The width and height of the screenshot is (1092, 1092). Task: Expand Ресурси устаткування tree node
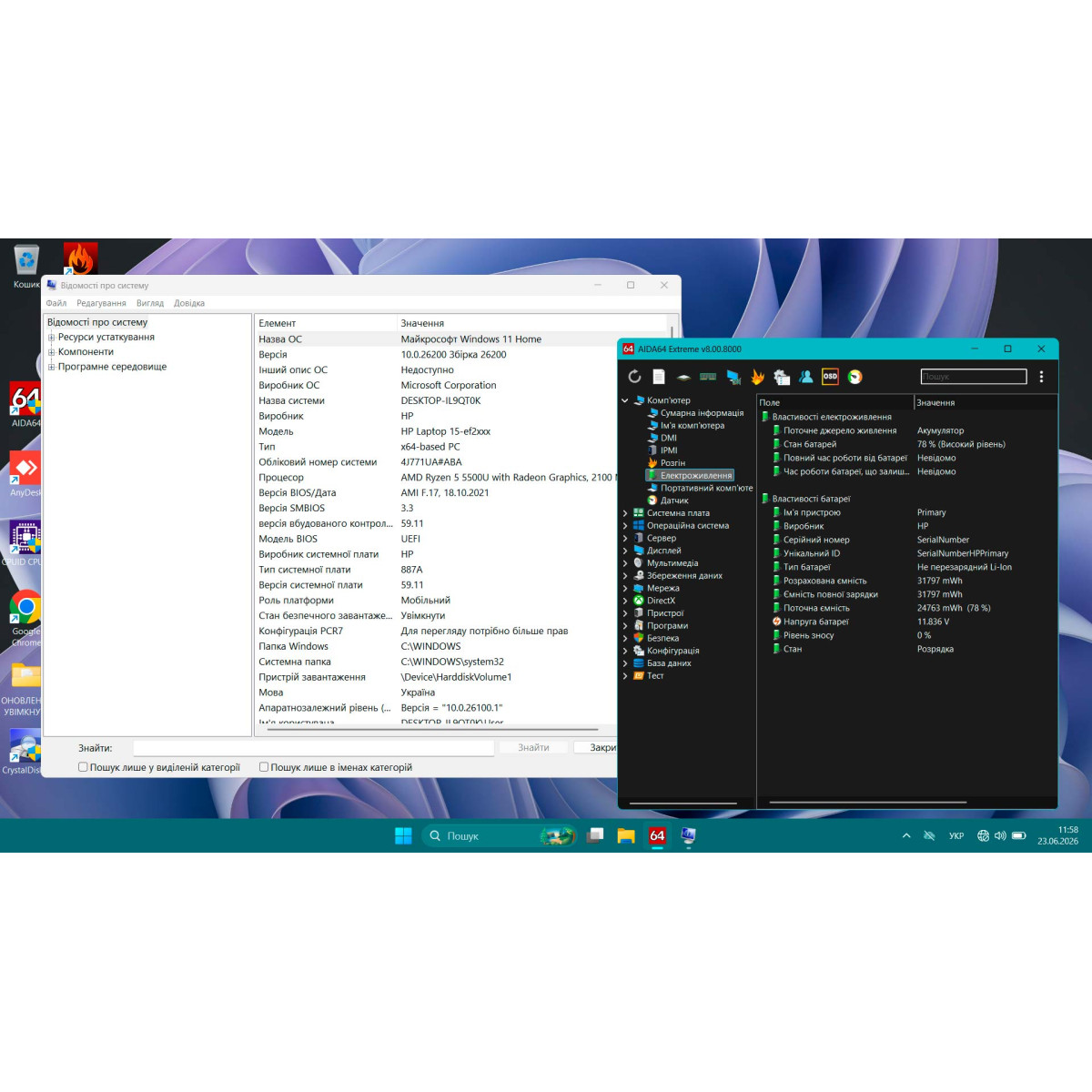(52, 338)
